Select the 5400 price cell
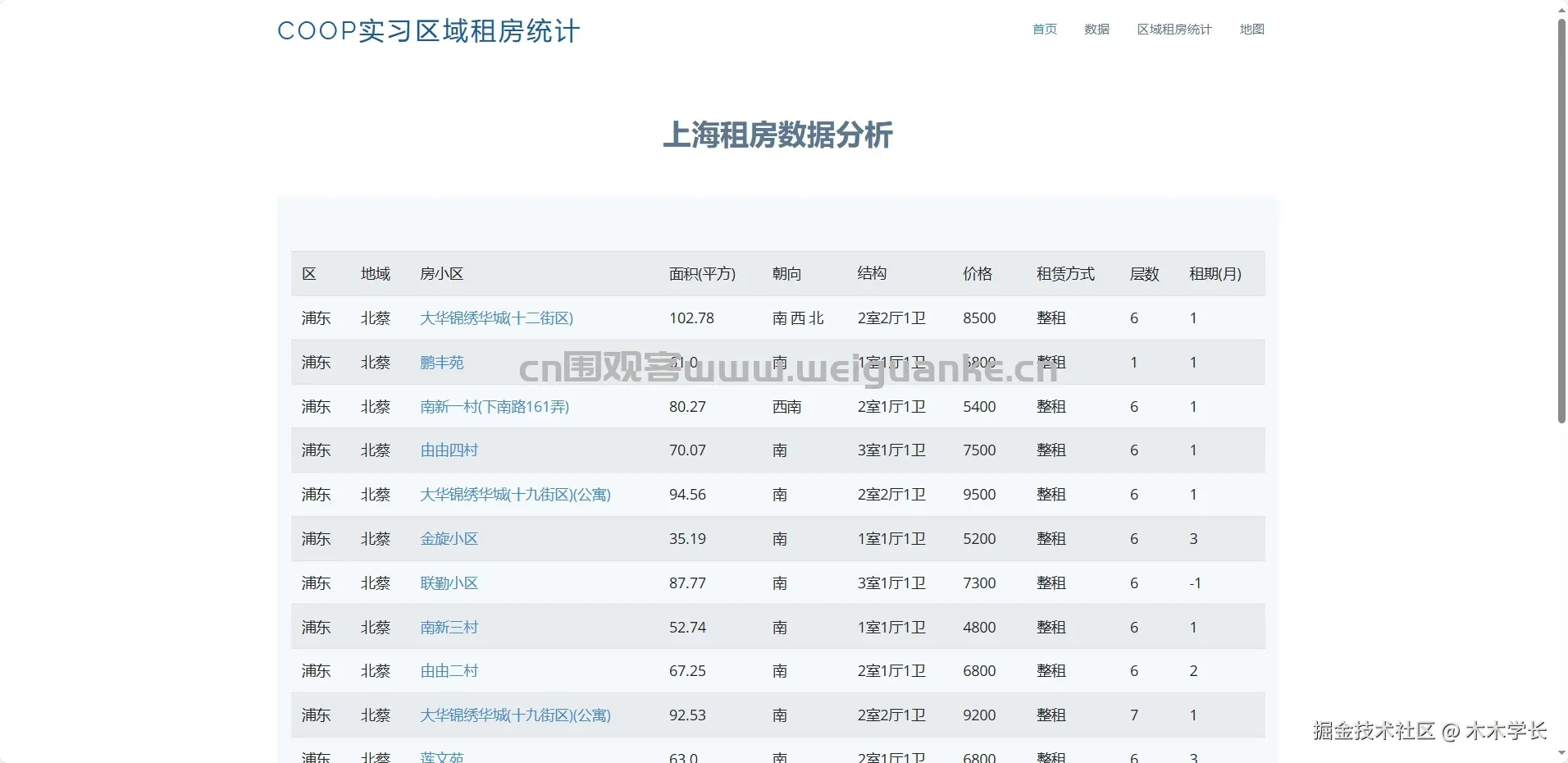This screenshot has width=1568, height=763. (979, 407)
